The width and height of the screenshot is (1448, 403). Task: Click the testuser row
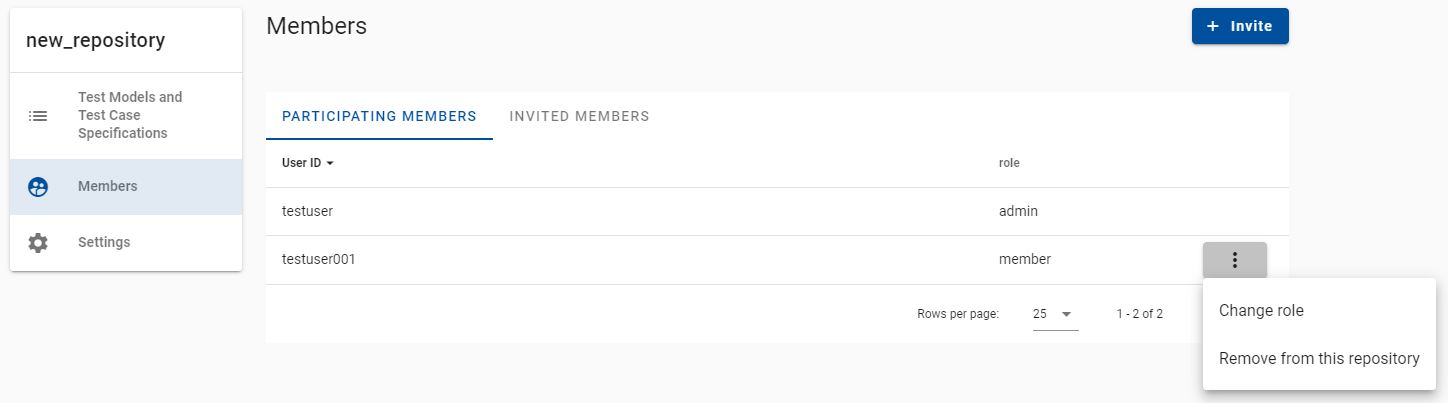[x=777, y=212]
